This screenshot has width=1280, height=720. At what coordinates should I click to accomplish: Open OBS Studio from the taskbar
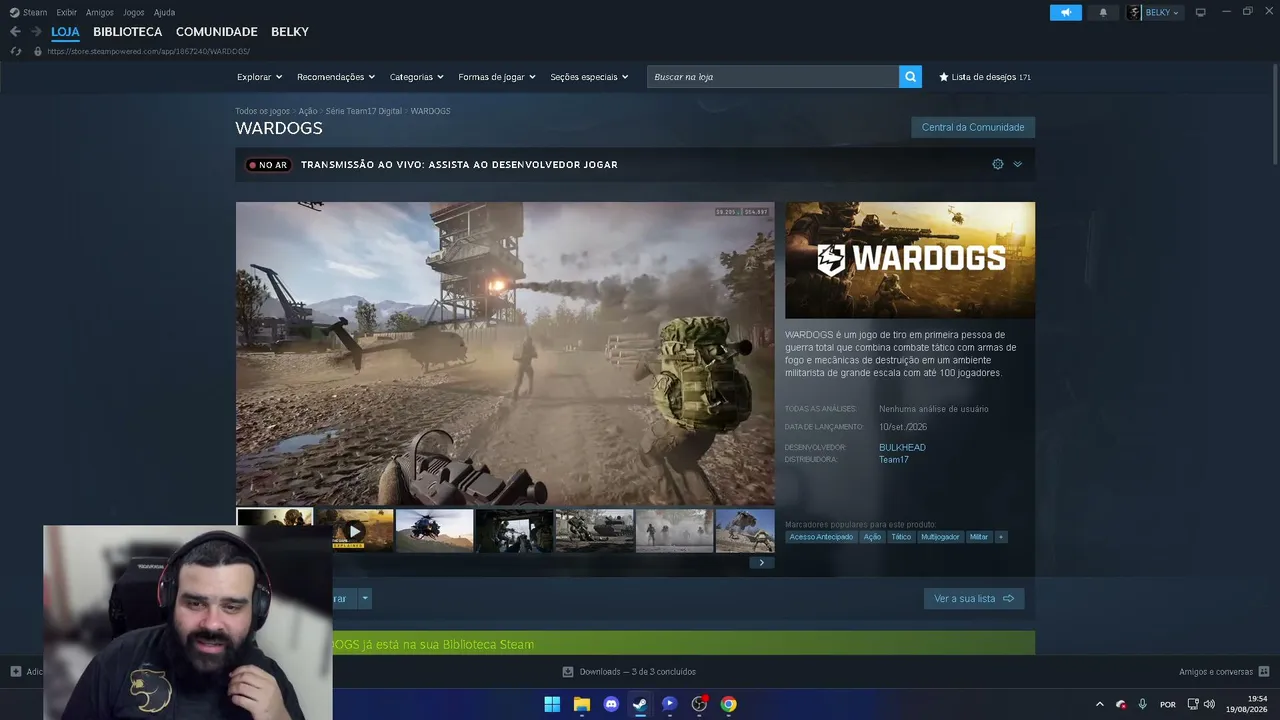point(699,704)
